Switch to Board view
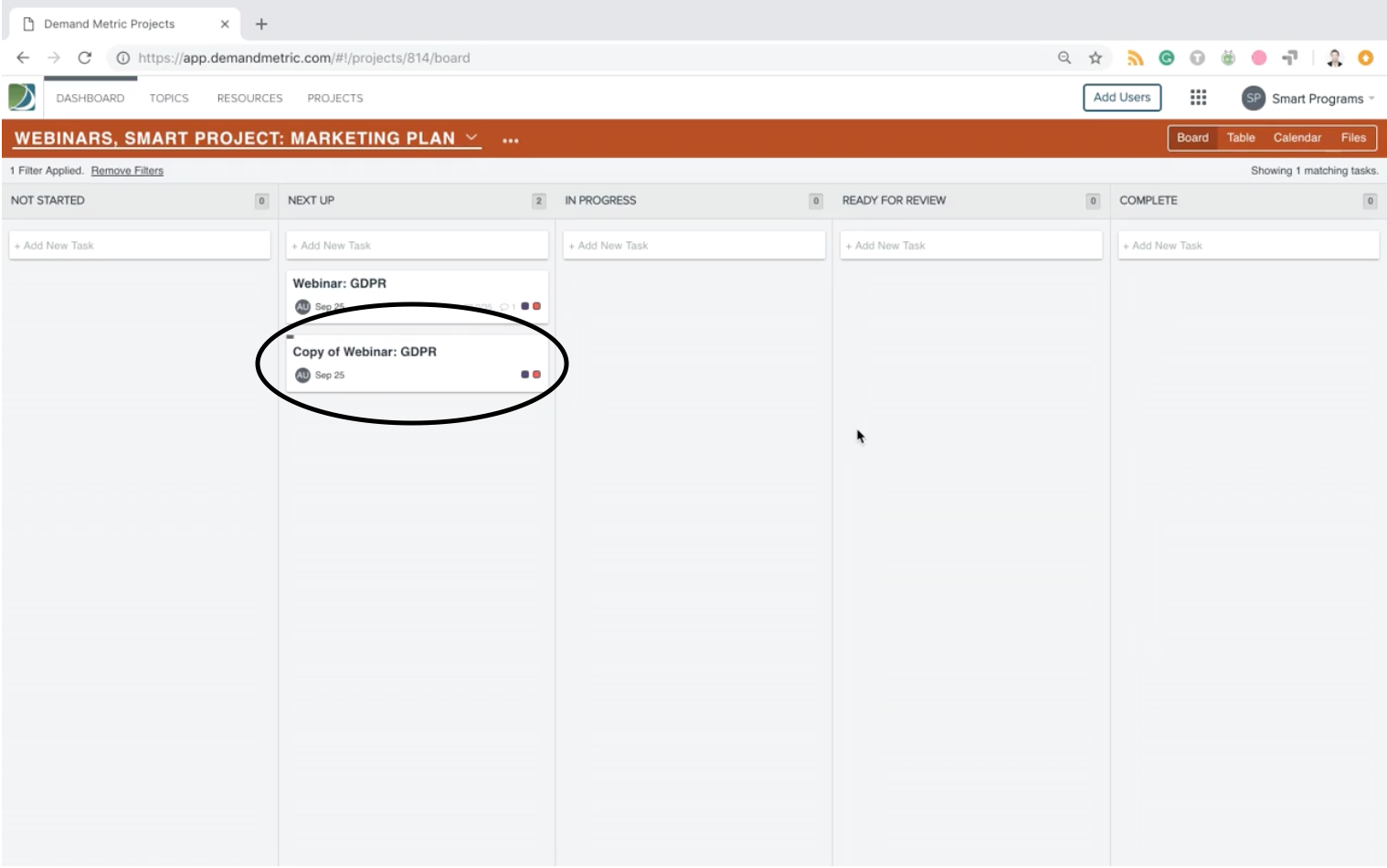 click(1192, 138)
